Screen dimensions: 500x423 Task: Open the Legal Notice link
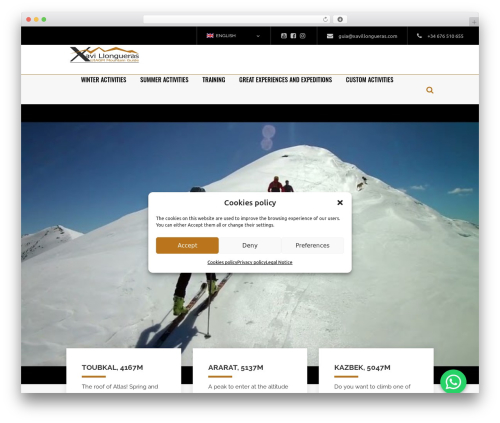click(x=279, y=262)
